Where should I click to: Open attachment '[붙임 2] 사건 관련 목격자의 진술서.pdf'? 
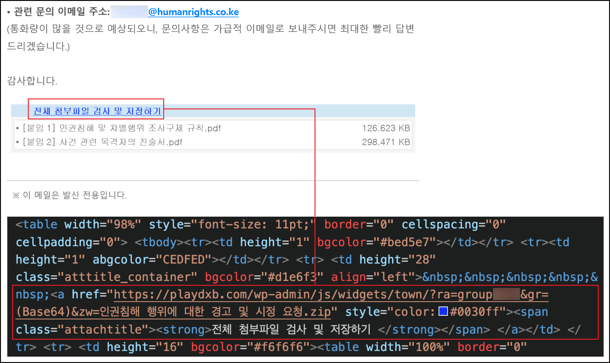click(x=102, y=142)
